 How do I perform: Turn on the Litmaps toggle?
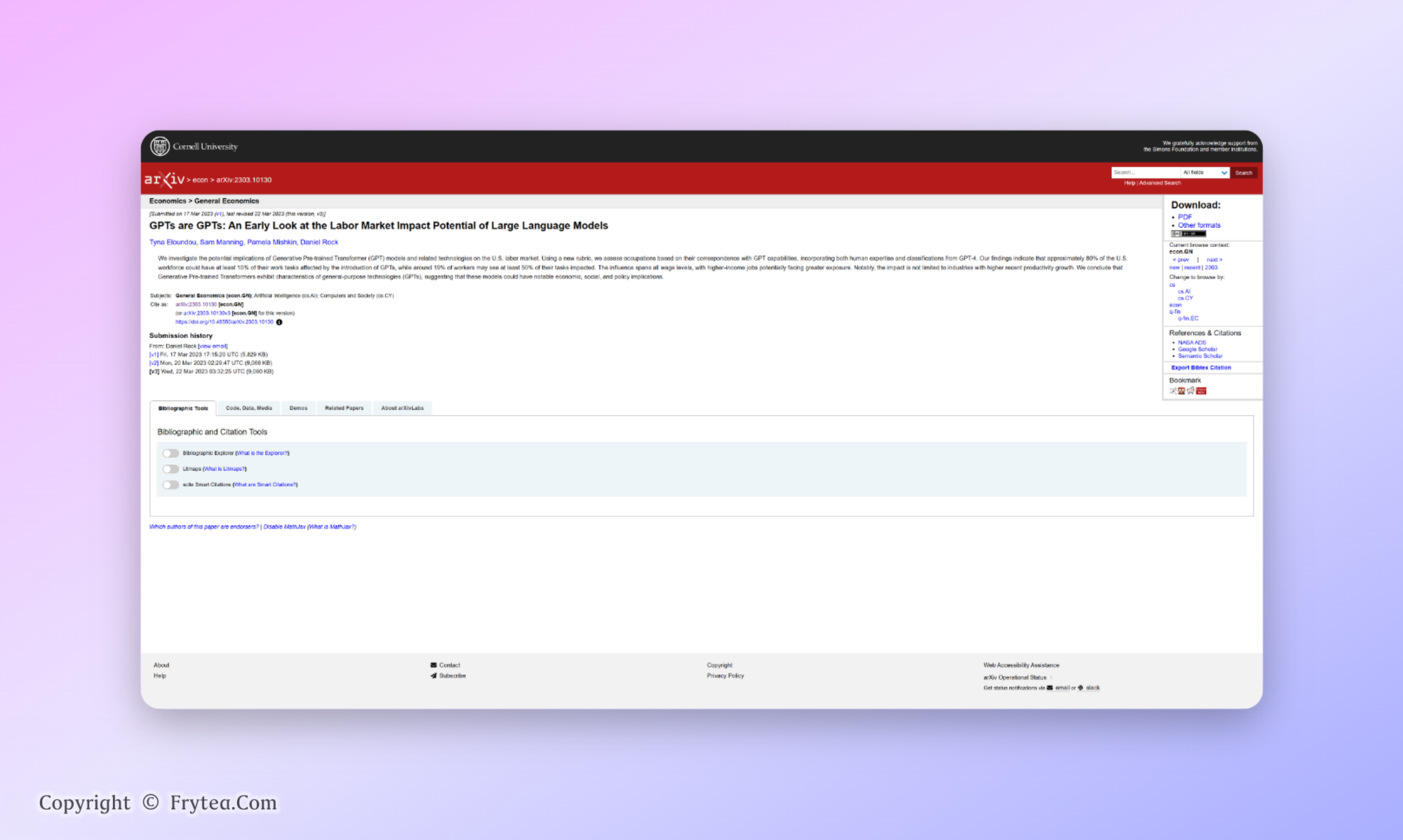[x=170, y=469]
